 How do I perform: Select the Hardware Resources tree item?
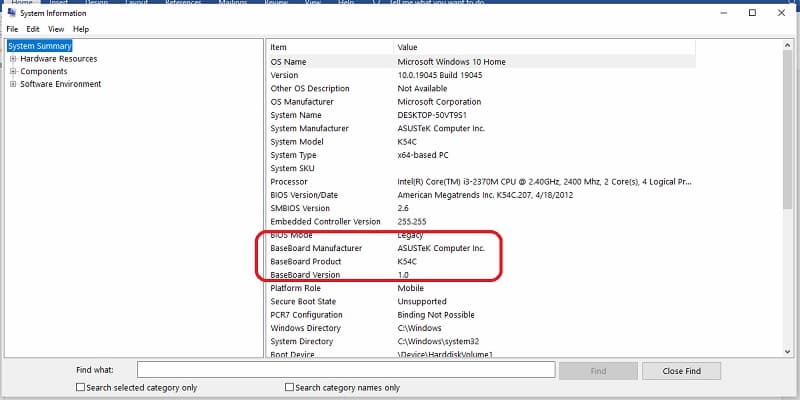click(59, 59)
